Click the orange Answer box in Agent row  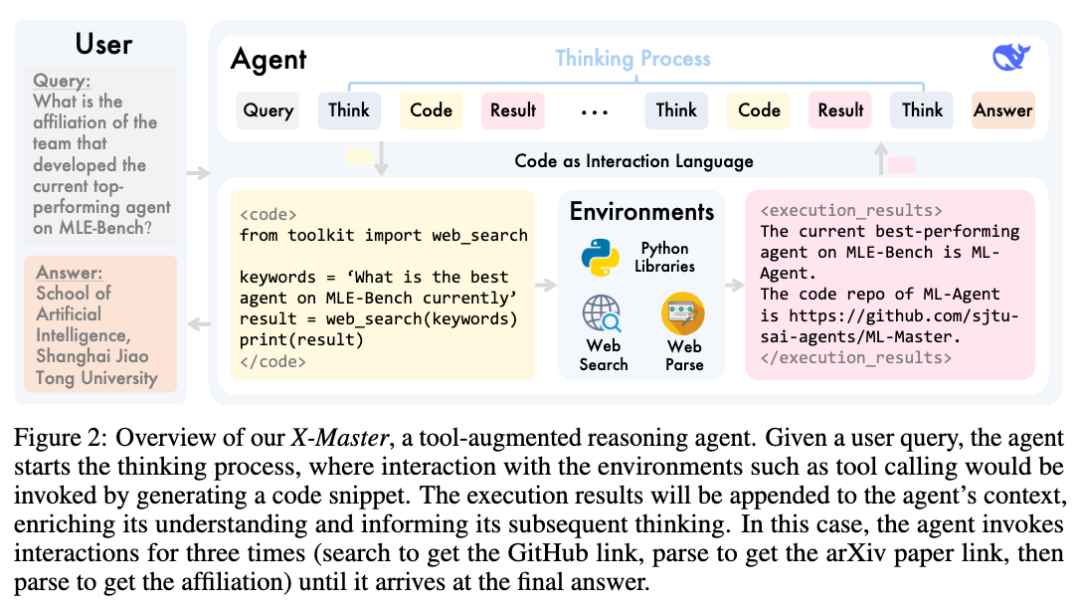1004,110
